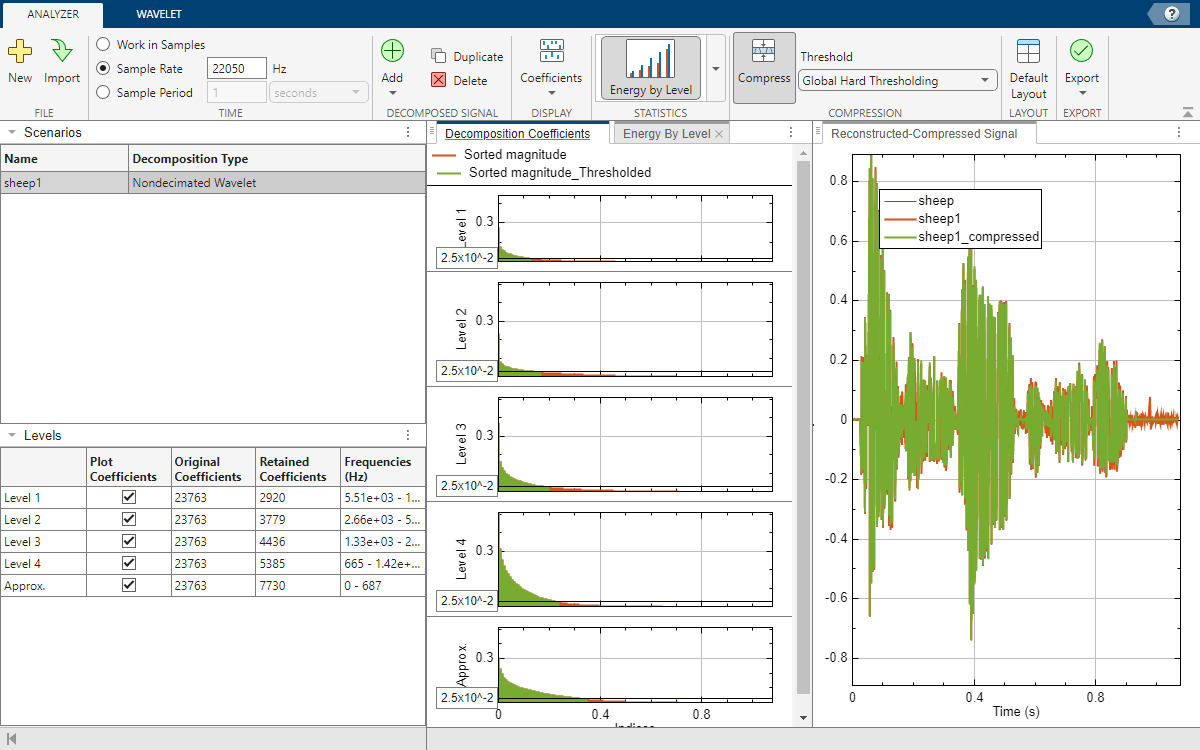Viewport: 1200px width, 750px height.
Task: Select the Sample Period radio button
Action: pos(104,93)
